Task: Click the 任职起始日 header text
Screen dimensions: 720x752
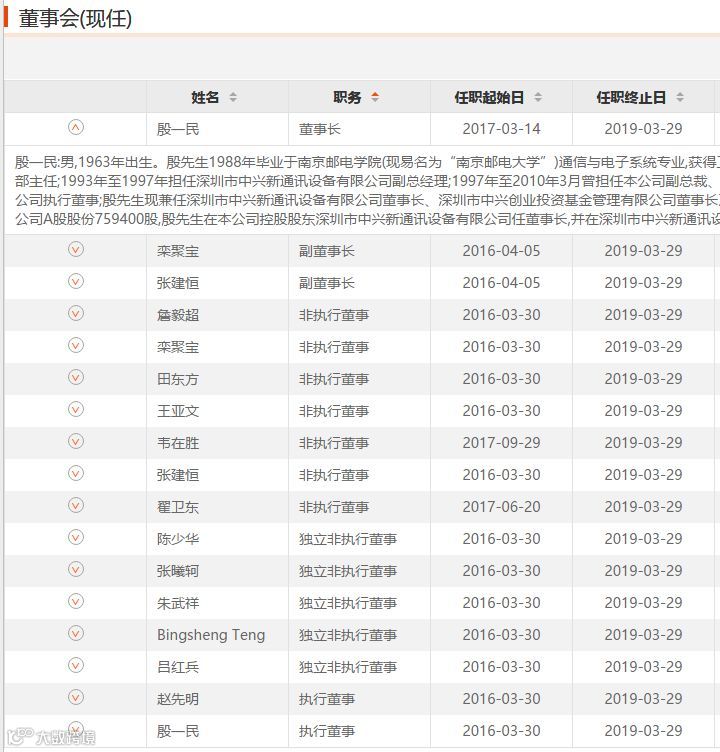Action: 489,97
